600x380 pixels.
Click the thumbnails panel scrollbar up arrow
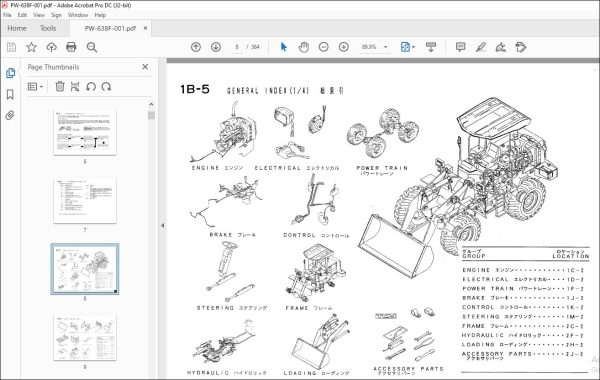152,104
